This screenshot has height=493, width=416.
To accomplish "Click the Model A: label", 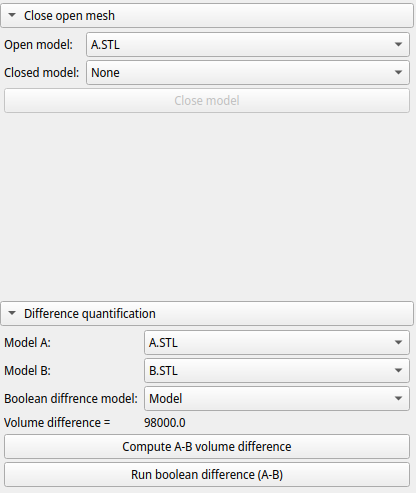I will coord(27,343).
